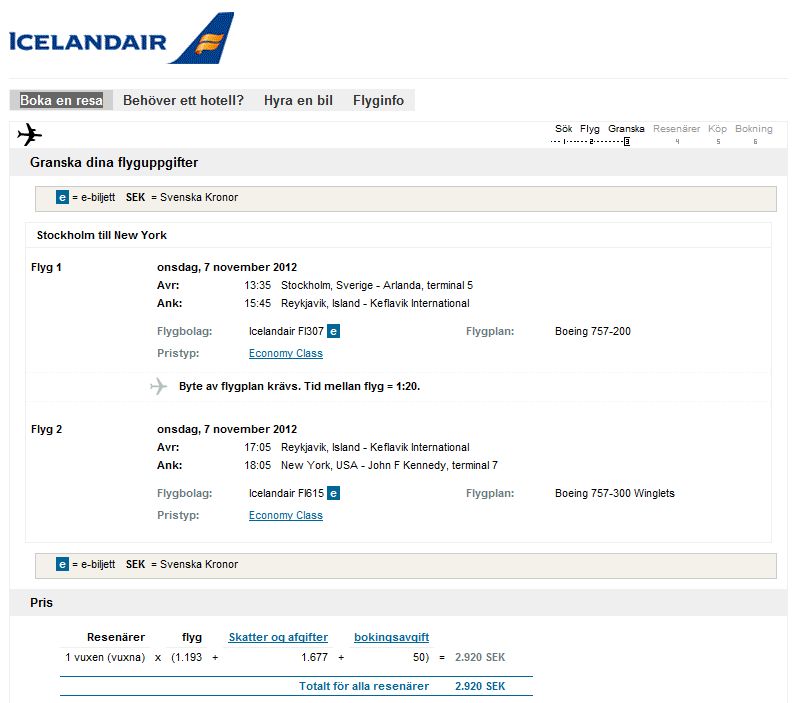The width and height of the screenshot is (797, 703).
Task: Open the Economy Class link for Flyg 1
Action: [x=286, y=353]
